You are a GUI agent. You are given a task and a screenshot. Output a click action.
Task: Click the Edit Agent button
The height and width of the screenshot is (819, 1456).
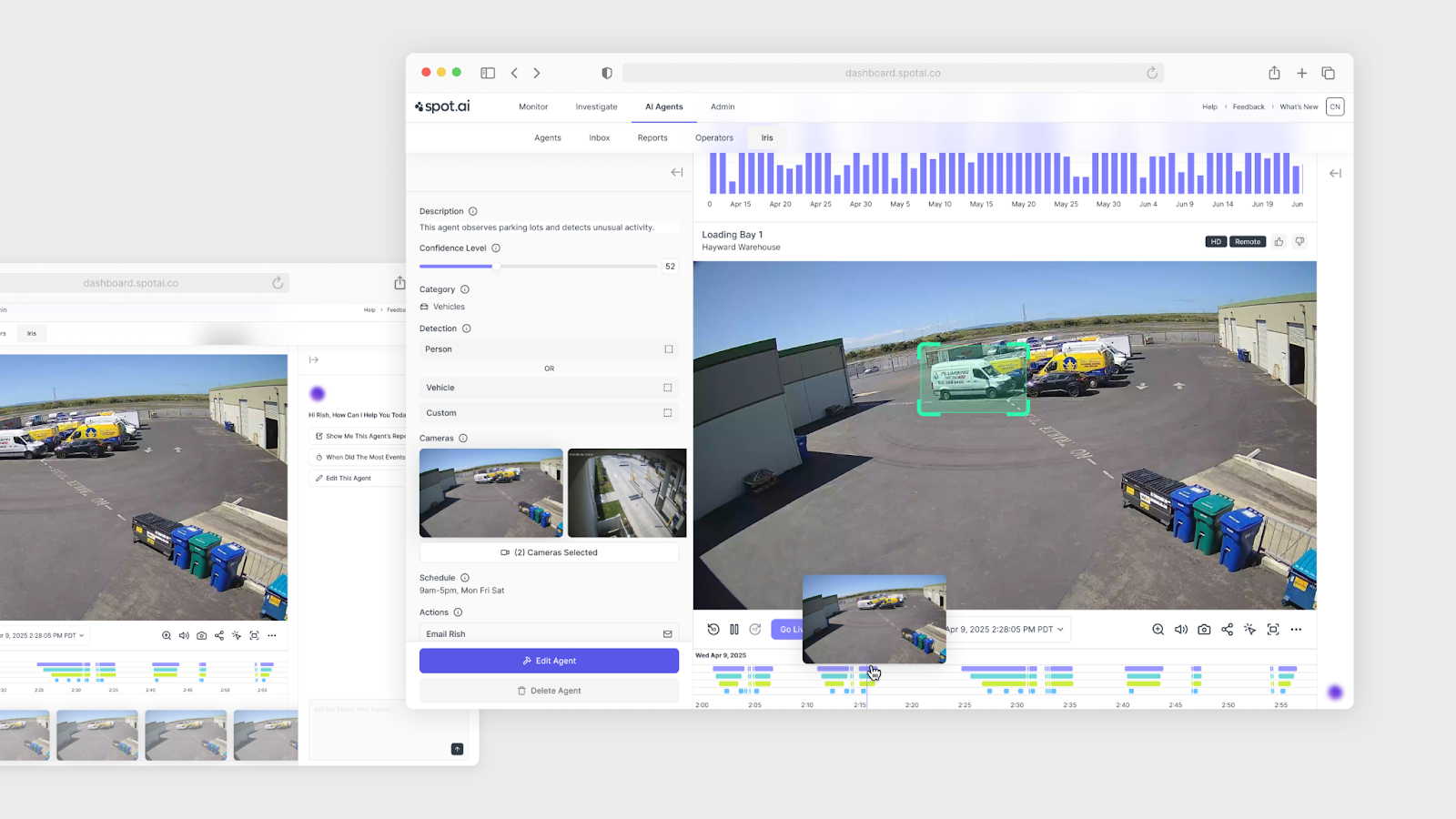(549, 661)
